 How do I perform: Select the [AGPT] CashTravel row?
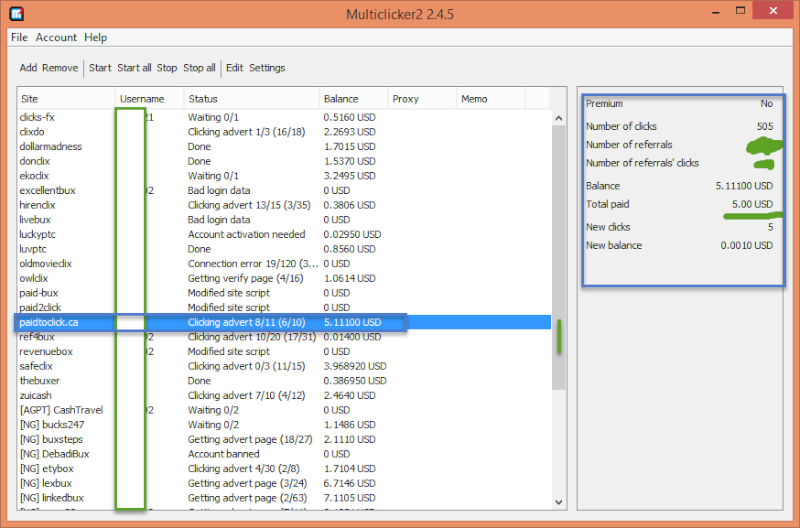284,410
